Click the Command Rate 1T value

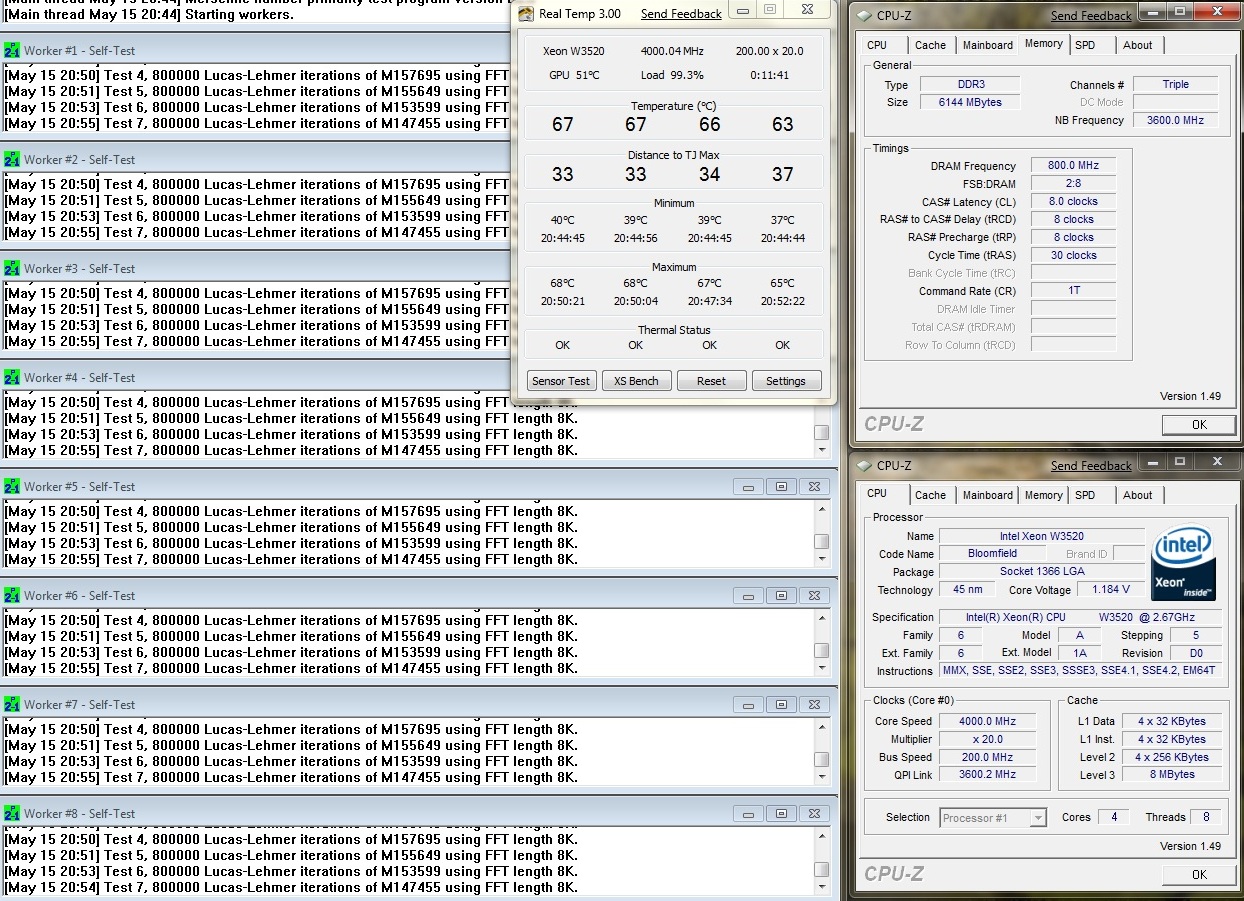pyautogui.click(x=1073, y=291)
